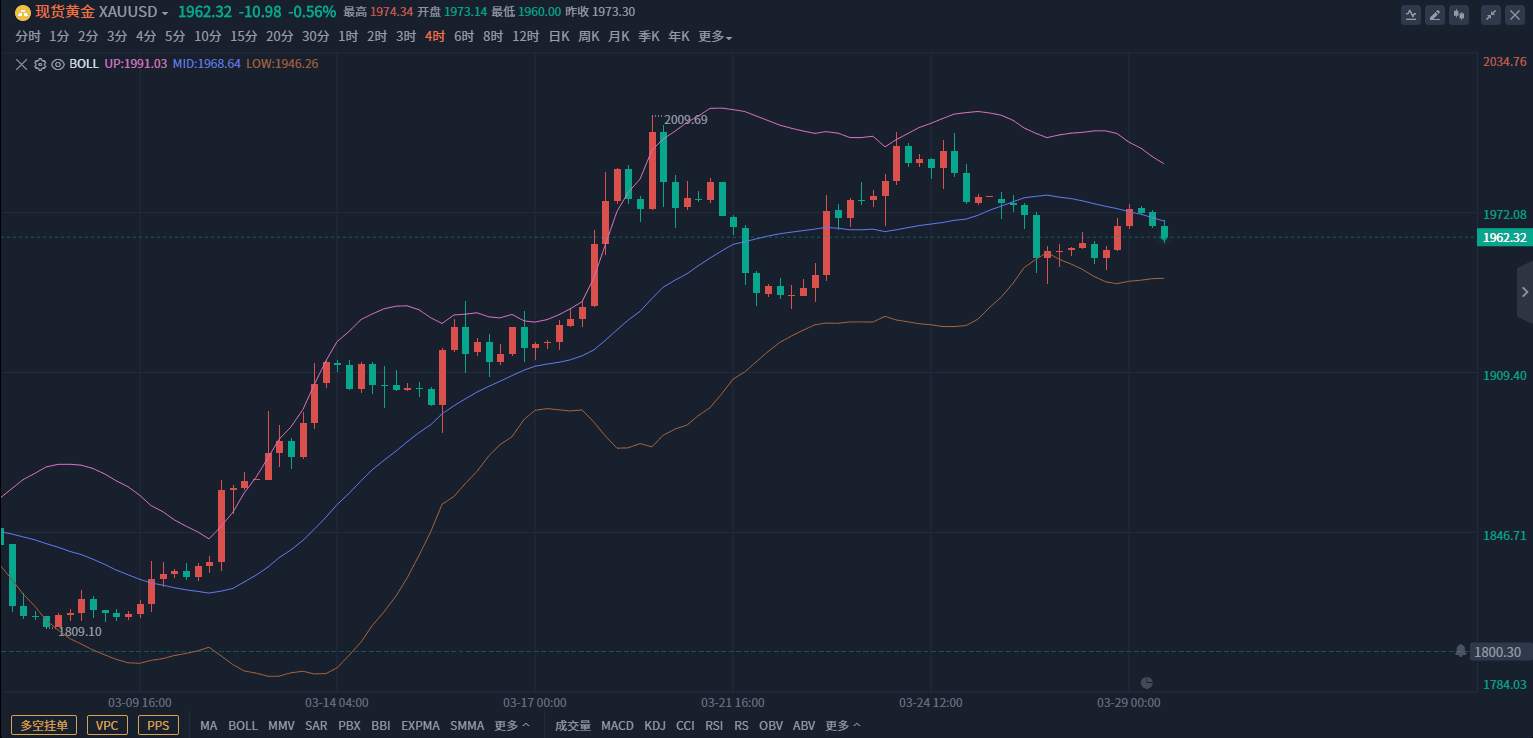This screenshot has height=738, width=1533.
Task: Select the 分时 timeframe
Action: coord(28,37)
